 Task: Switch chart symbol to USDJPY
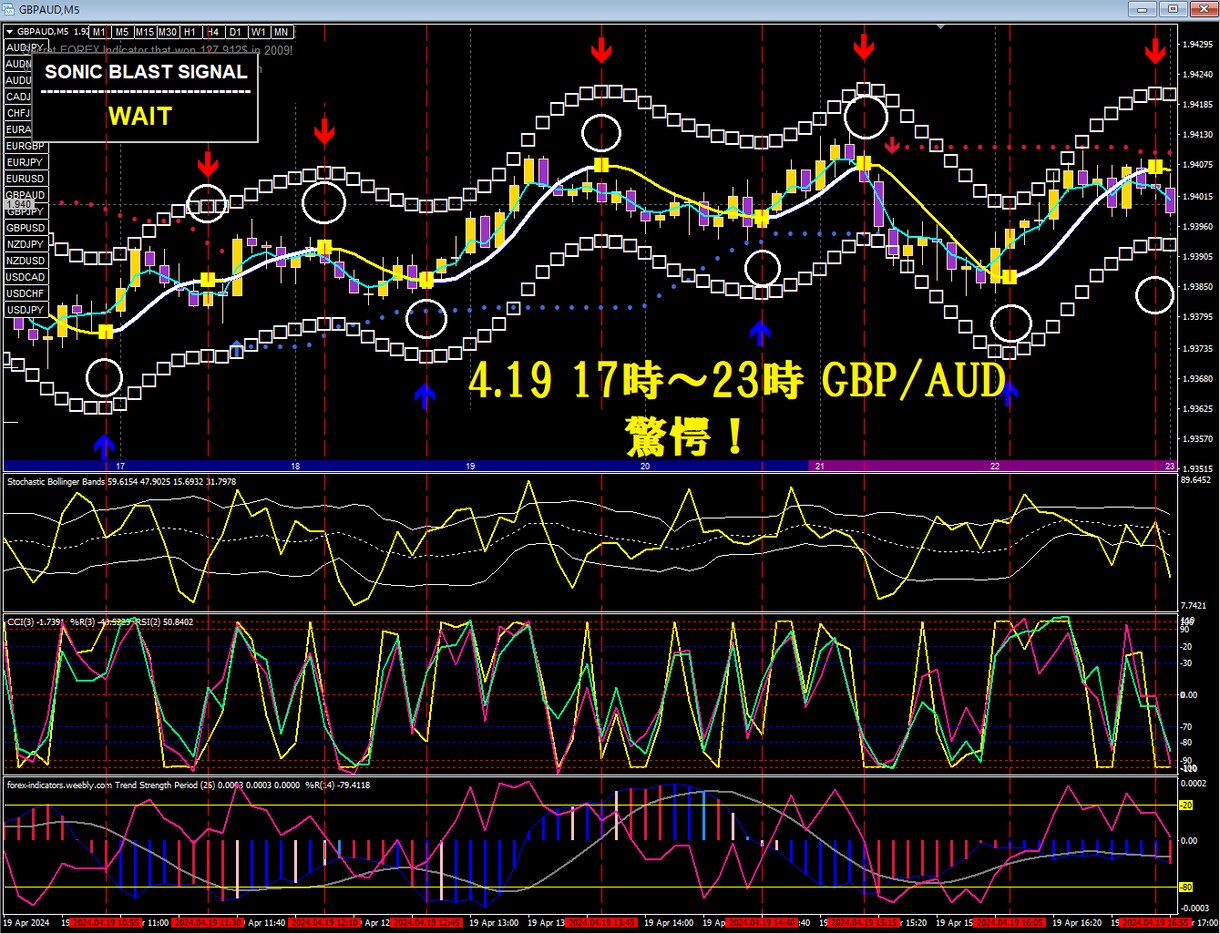coord(26,309)
